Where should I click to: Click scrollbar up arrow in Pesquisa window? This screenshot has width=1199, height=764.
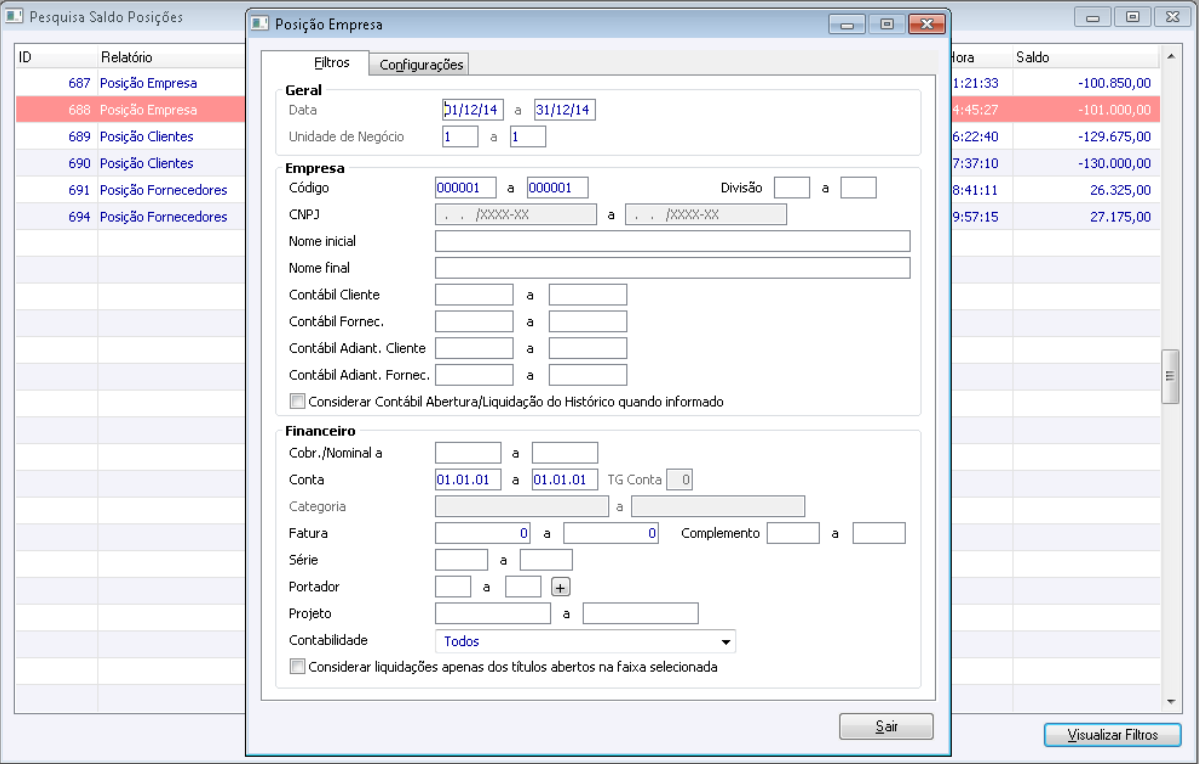1171,57
